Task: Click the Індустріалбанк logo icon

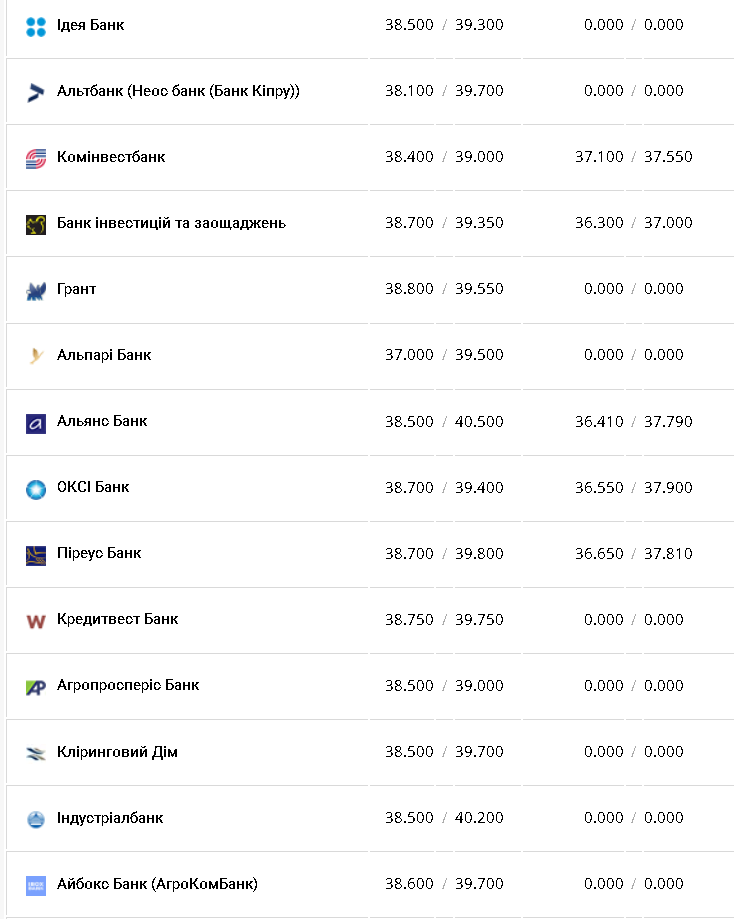Action: pyautogui.click(x=36, y=819)
